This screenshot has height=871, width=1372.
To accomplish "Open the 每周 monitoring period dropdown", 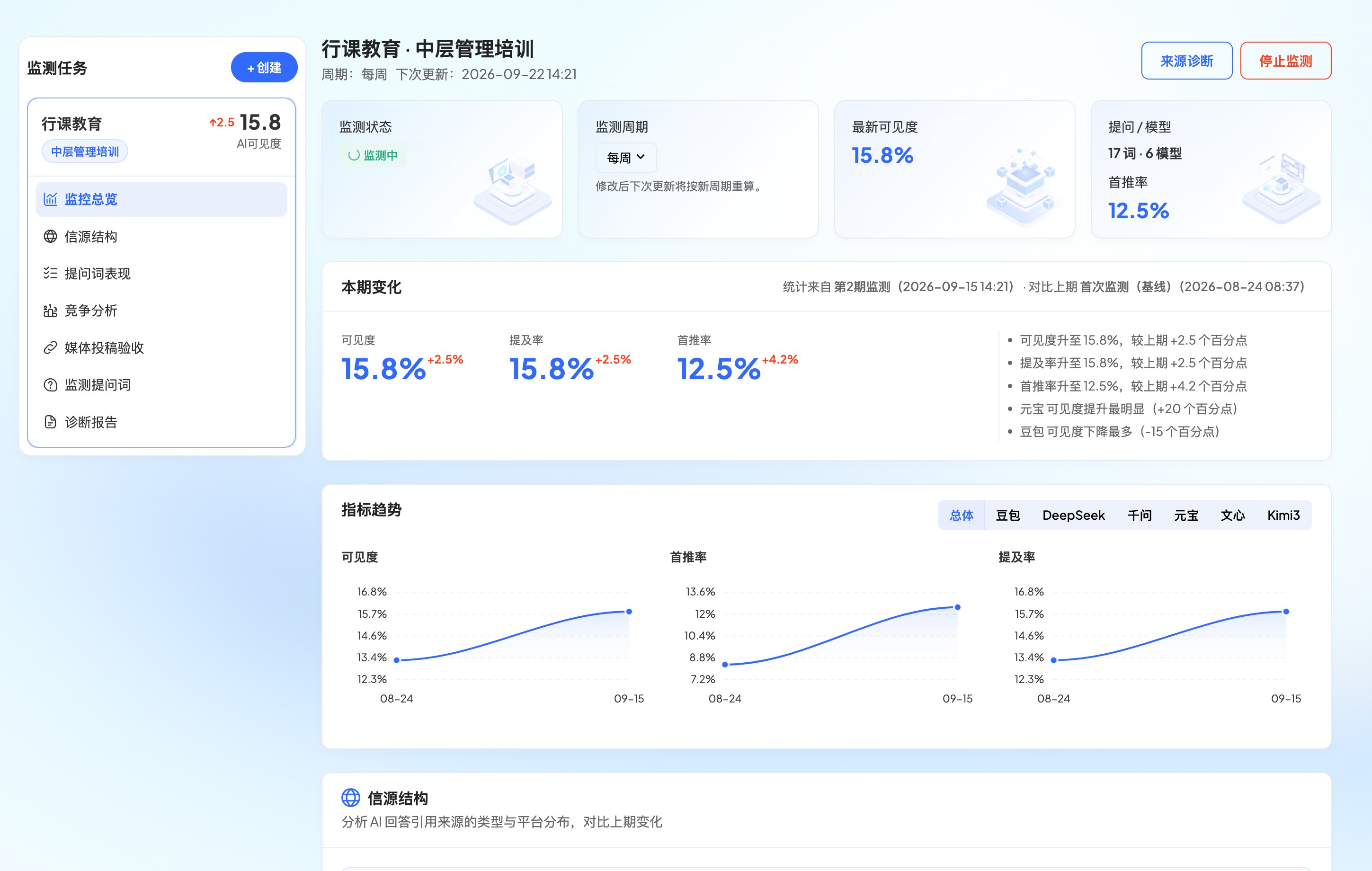I will coord(625,157).
